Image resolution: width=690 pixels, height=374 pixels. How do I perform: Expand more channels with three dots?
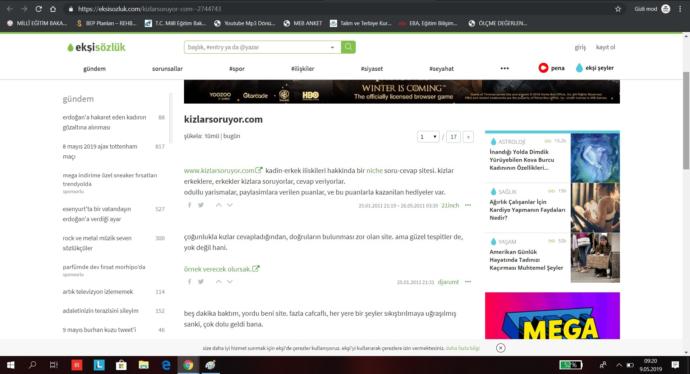505,69
